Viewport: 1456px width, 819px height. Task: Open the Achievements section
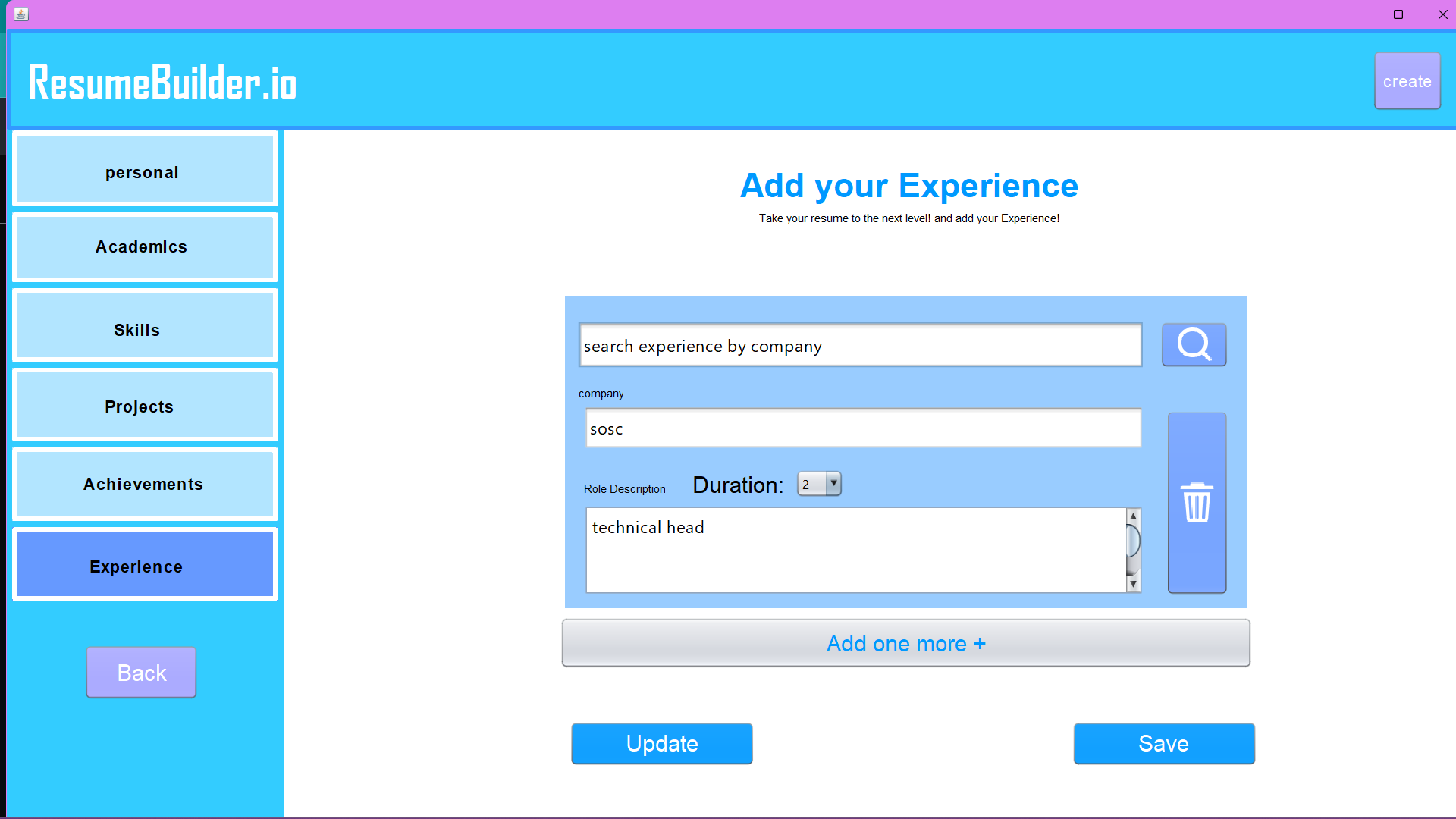click(144, 484)
